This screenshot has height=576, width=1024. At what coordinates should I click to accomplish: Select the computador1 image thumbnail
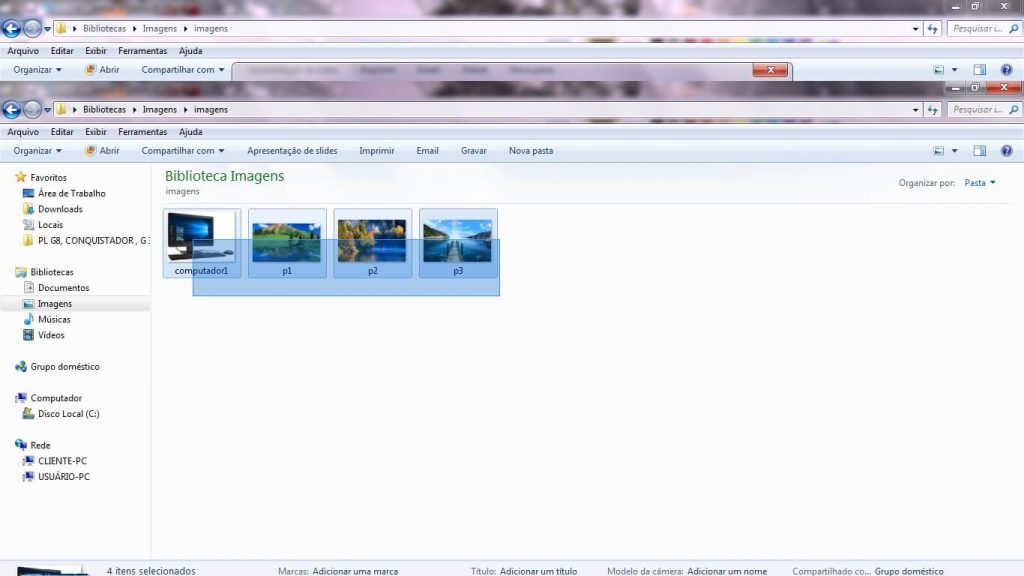[201, 238]
